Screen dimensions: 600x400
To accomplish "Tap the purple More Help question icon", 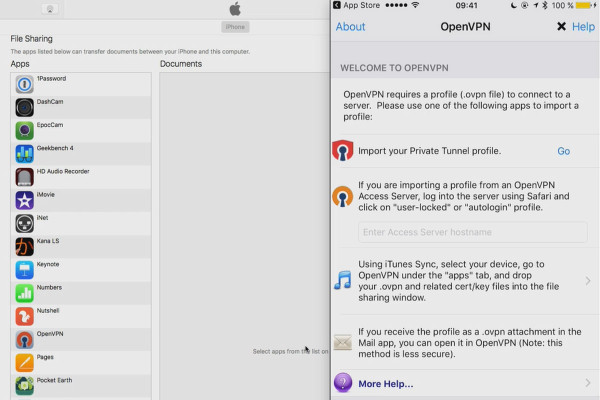I will [x=343, y=383].
